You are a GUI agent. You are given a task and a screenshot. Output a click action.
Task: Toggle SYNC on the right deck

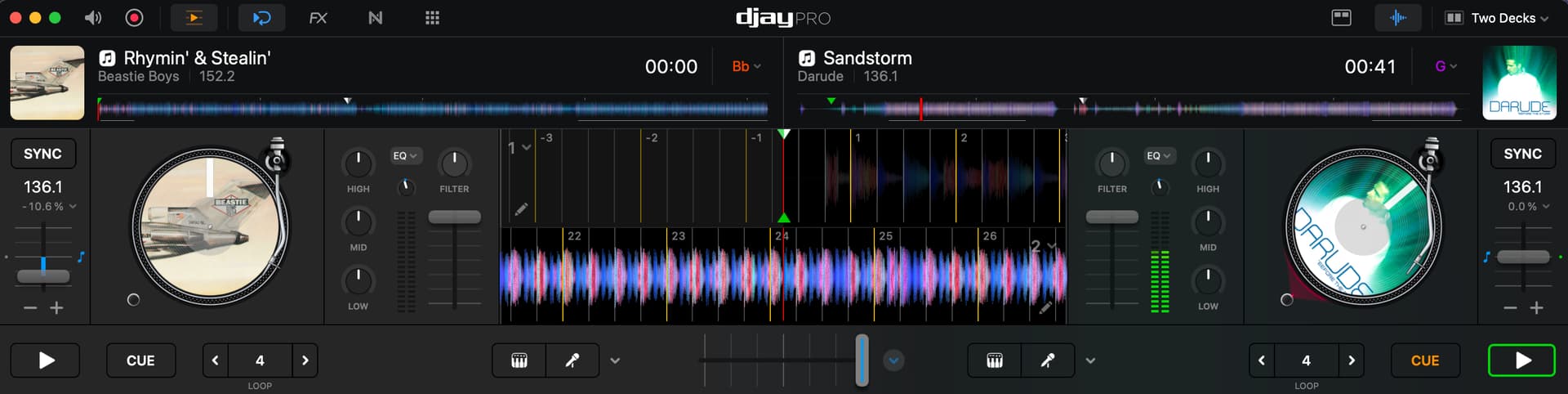[1522, 154]
